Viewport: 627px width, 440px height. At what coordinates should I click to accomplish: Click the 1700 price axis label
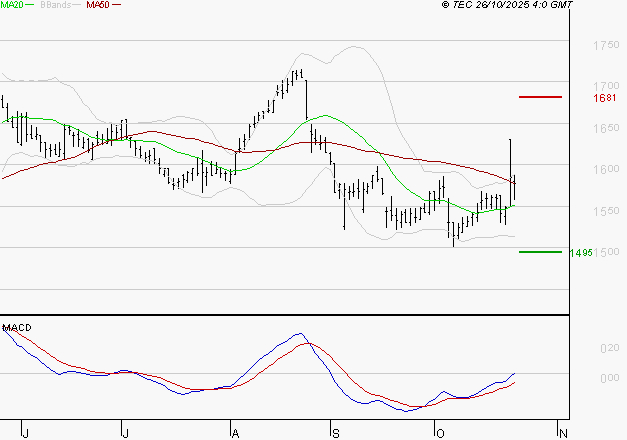606,86
